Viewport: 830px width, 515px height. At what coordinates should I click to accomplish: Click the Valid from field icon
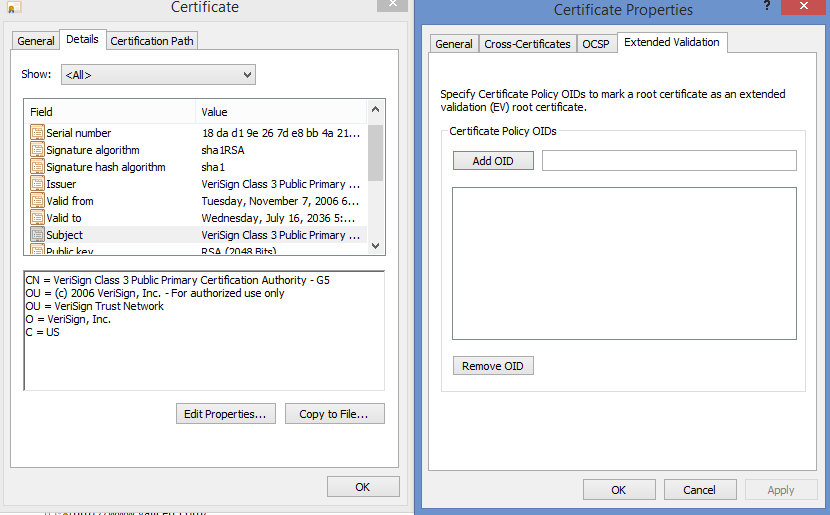coord(37,200)
